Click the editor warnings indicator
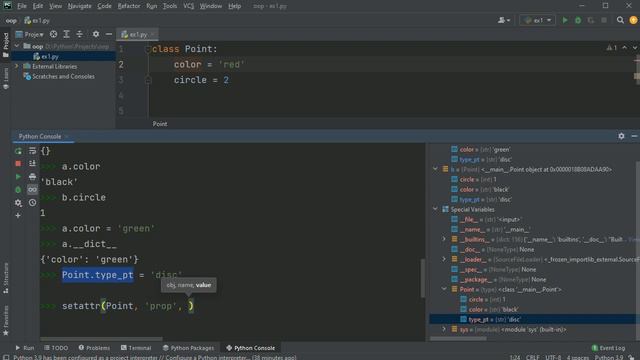Screen dimensions: 640x360 611,48
